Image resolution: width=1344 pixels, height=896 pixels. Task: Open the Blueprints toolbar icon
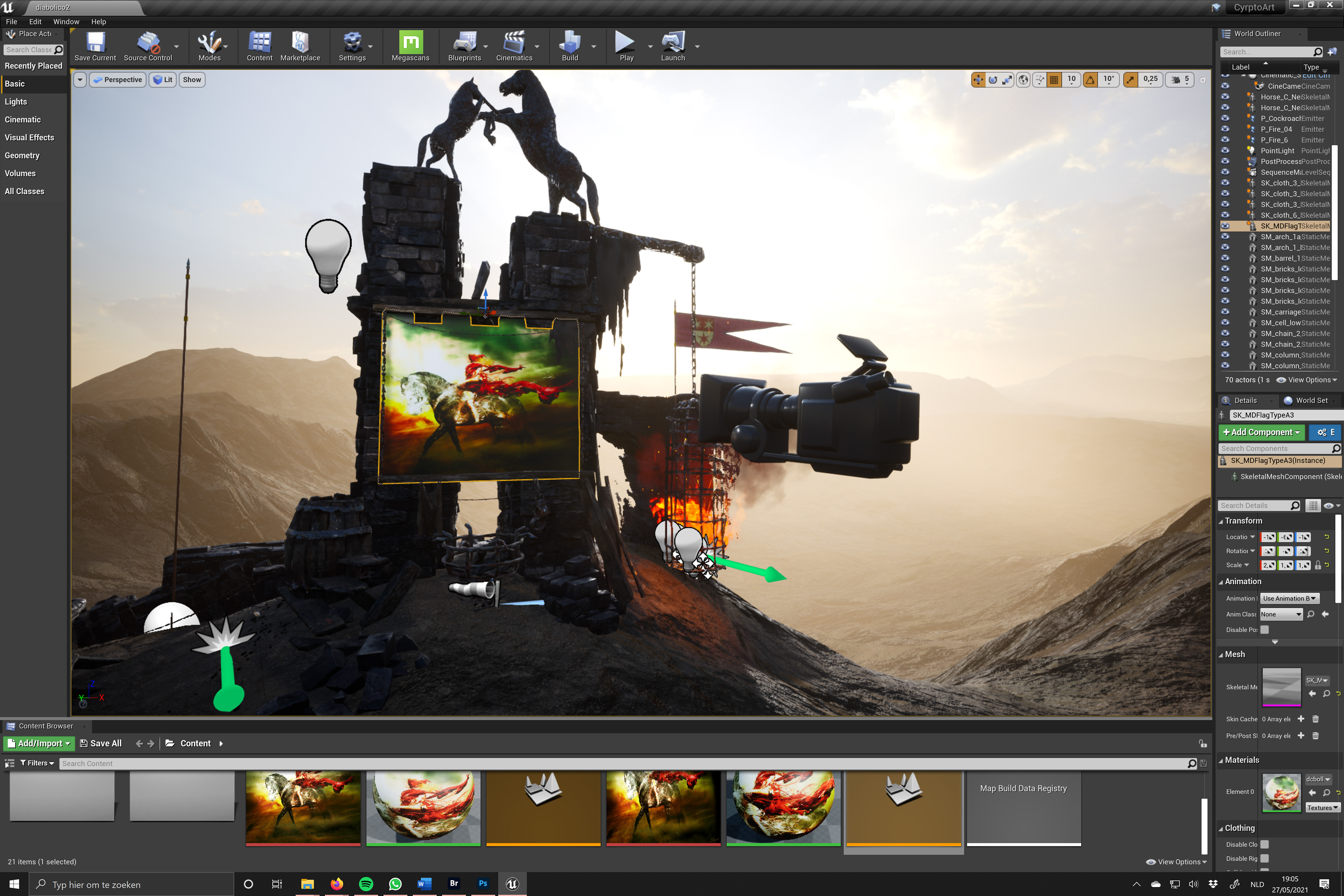464,46
